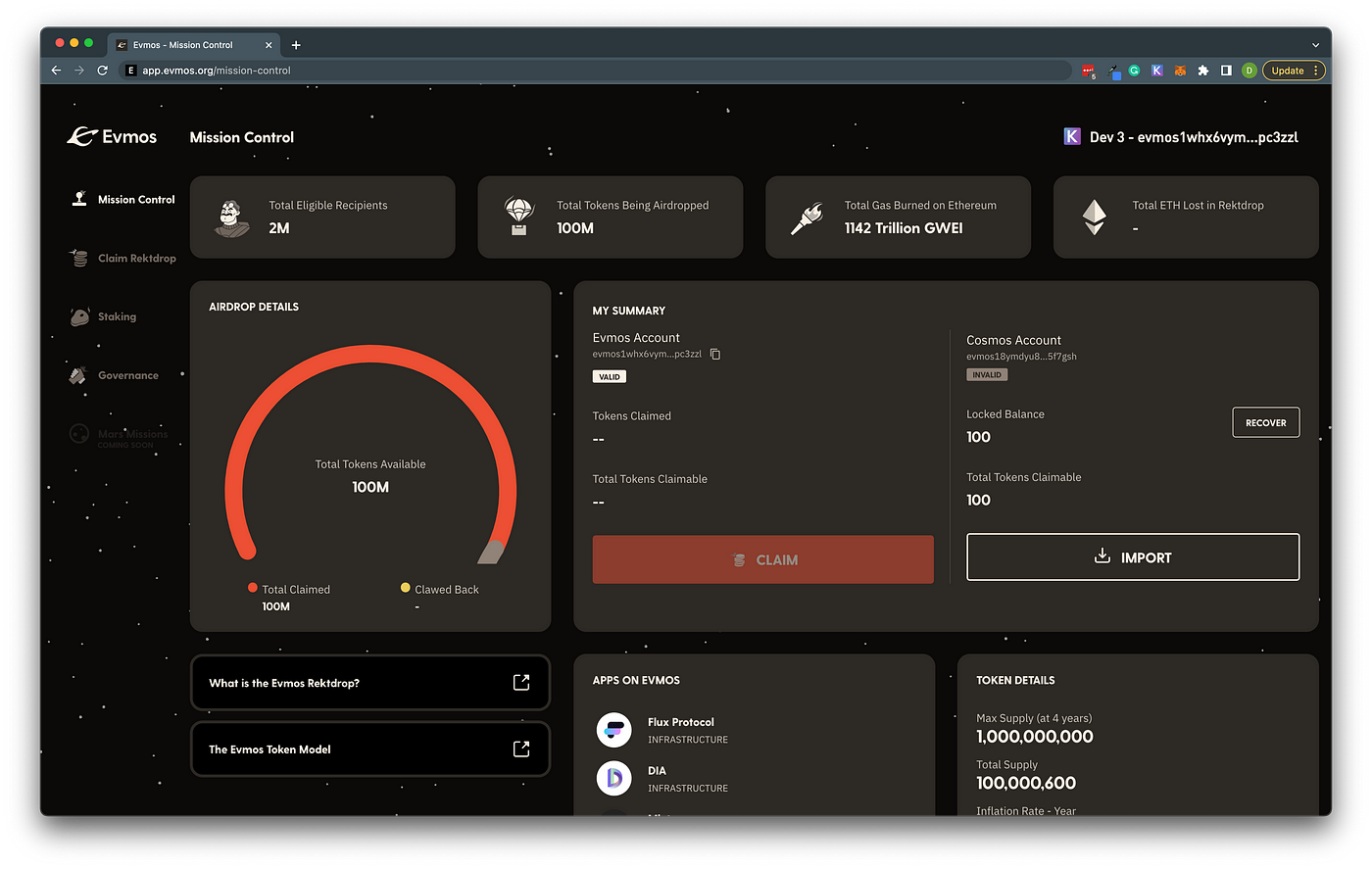Click the RECOVER button
The image size is (1372, 869).
coord(1266,422)
